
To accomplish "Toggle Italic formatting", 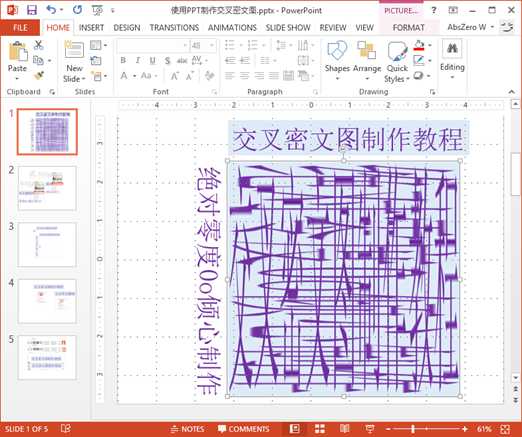I will click(x=138, y=60).
